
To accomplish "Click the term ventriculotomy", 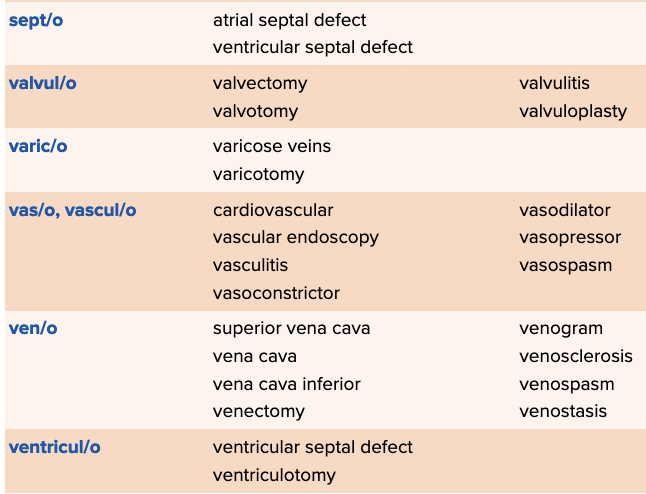I will tap(274, 475).
